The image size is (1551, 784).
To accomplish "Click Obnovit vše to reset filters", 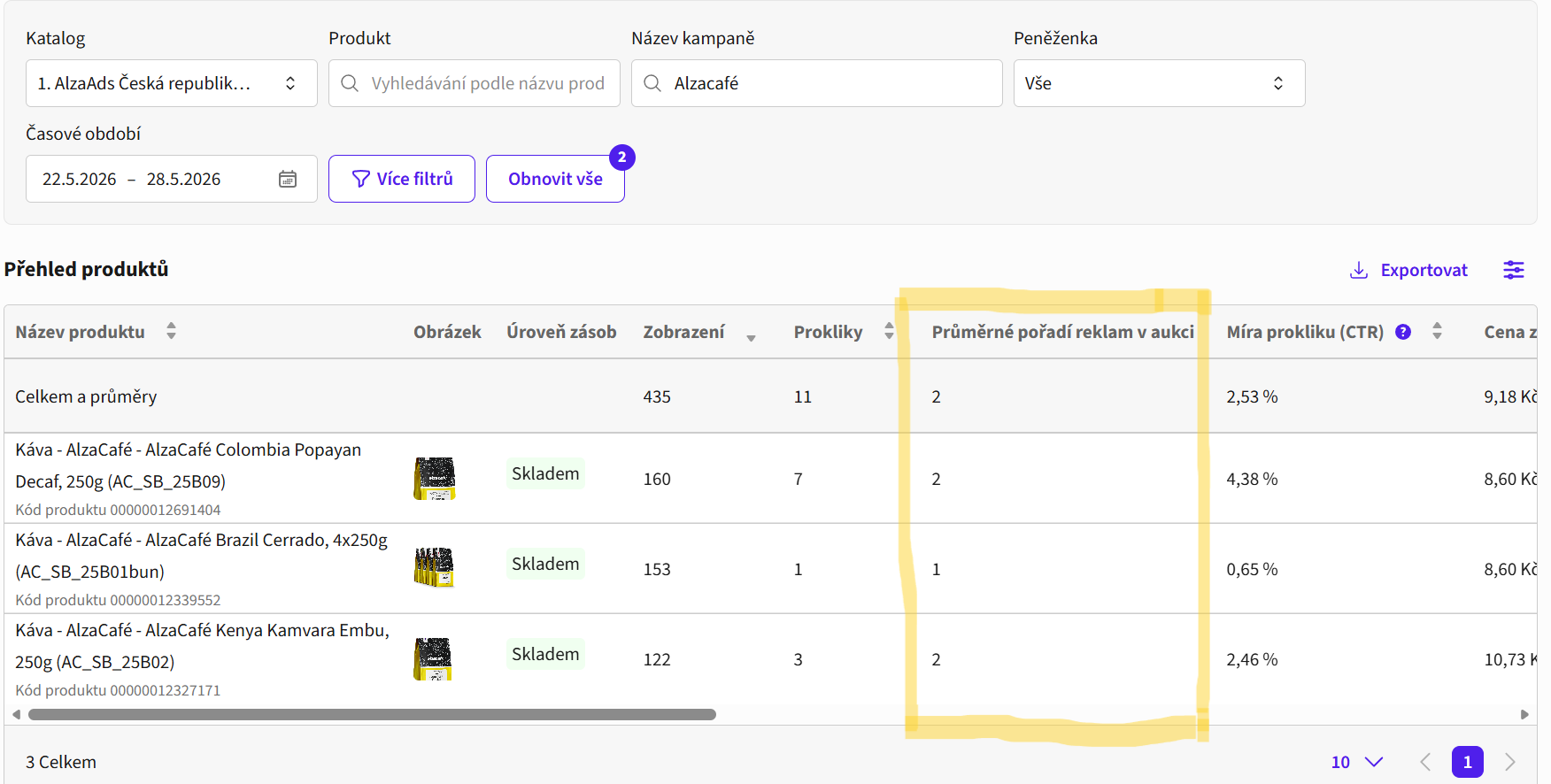I will pos(555,179).
